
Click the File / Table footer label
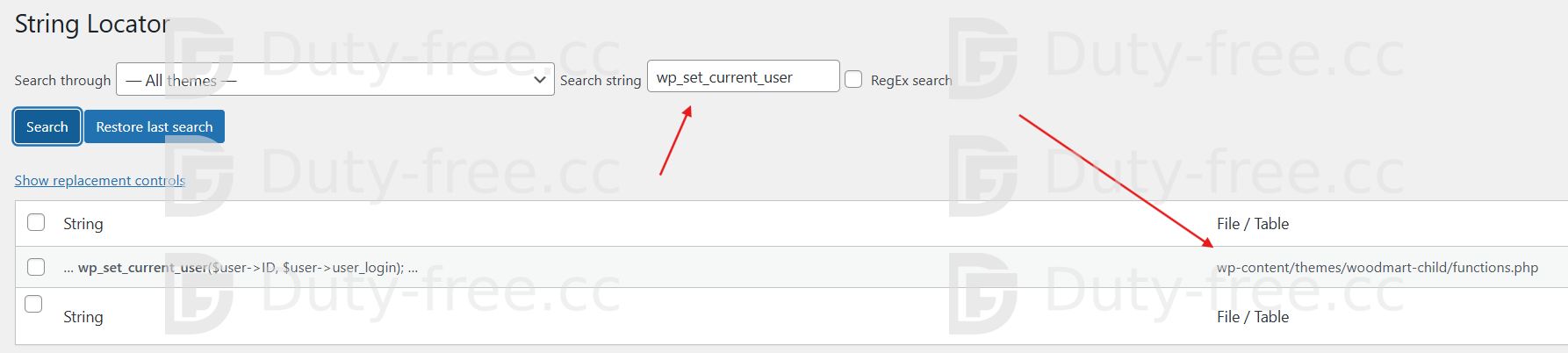click(x=1253, y=317)
